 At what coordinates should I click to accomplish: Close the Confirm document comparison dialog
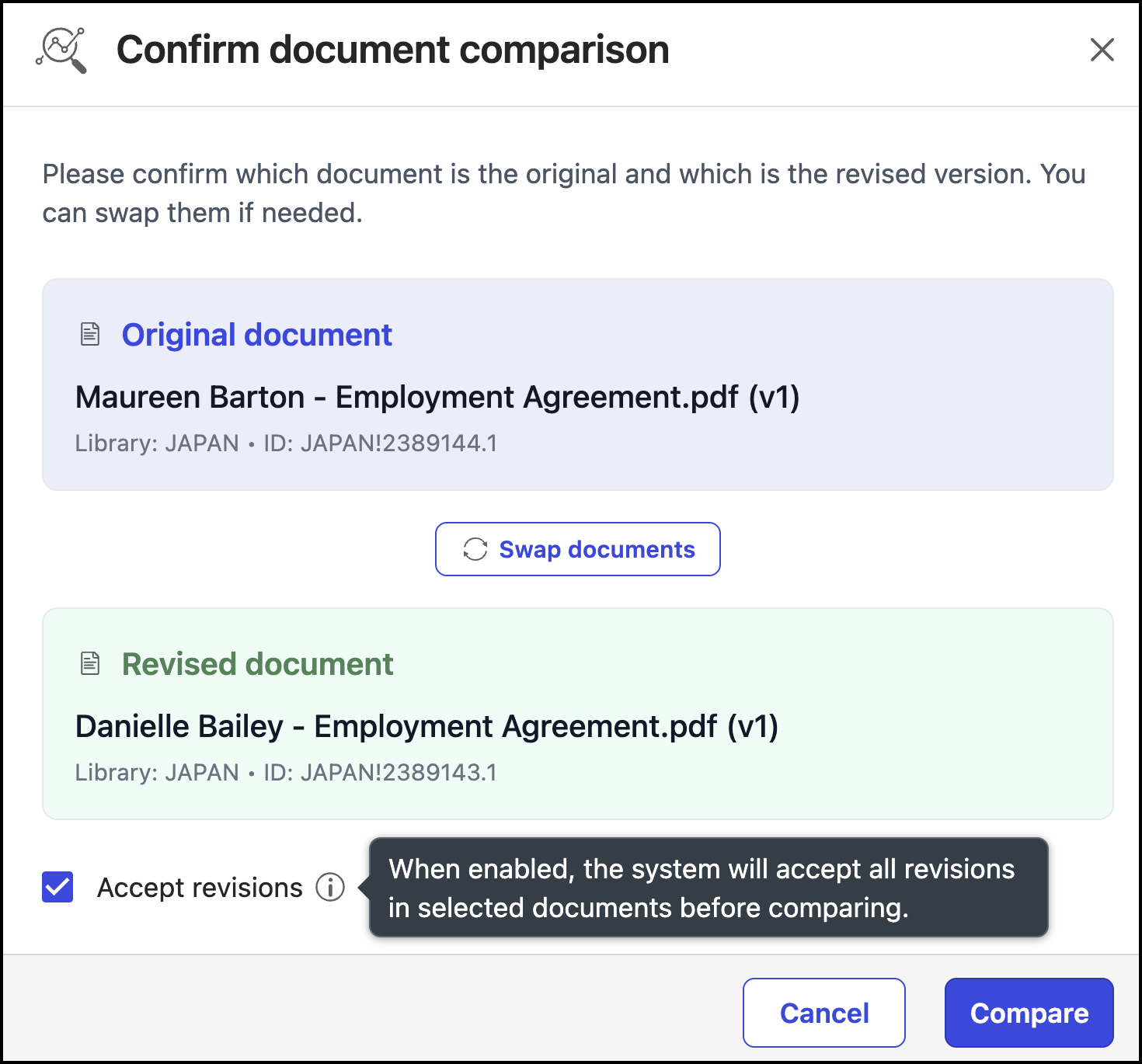pyautogui.click(x=1102, y=50)
